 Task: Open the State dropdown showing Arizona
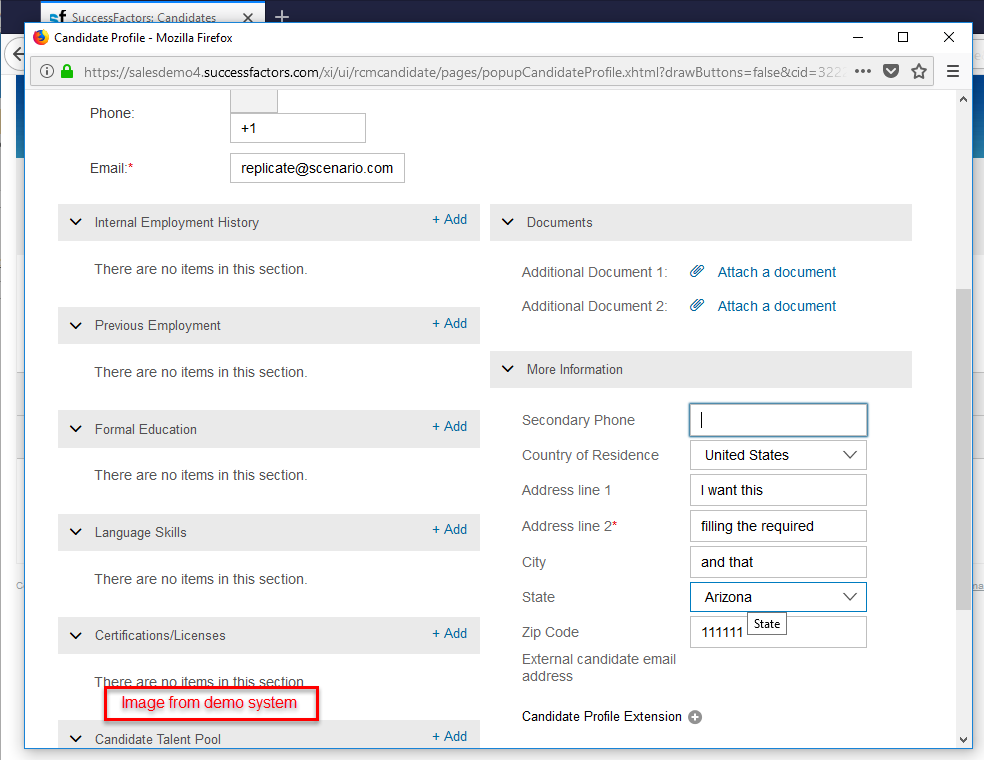tap(778, 597)
